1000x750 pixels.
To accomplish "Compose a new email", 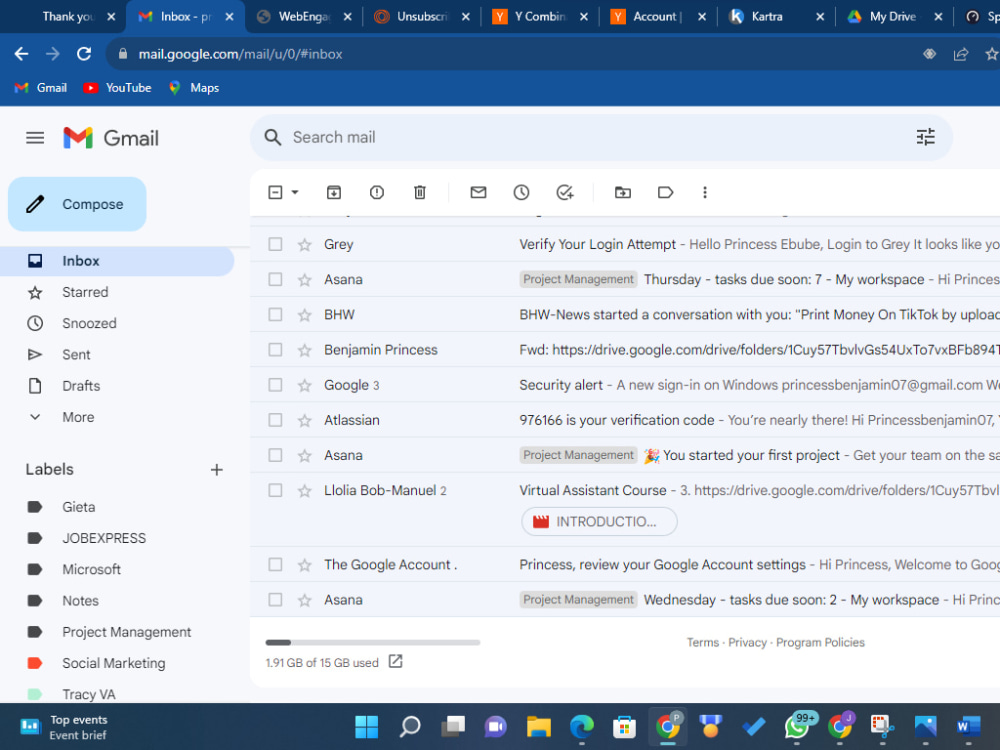I will pos(77,204).
